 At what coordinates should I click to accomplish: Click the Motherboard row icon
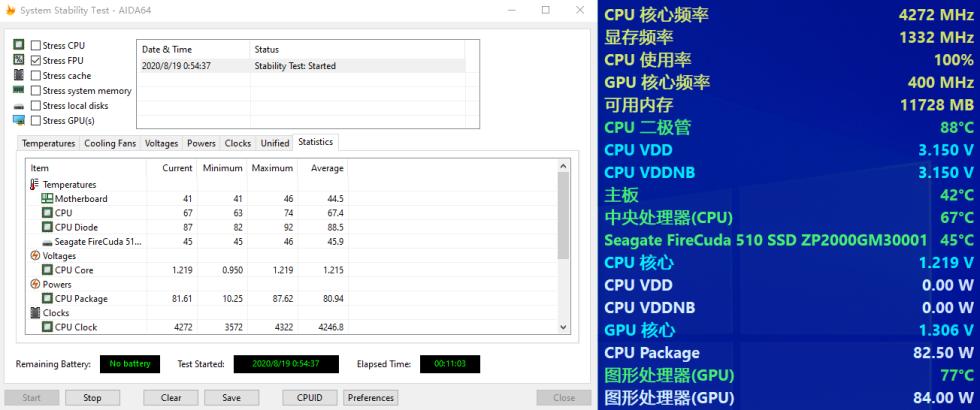click(47, 199)
